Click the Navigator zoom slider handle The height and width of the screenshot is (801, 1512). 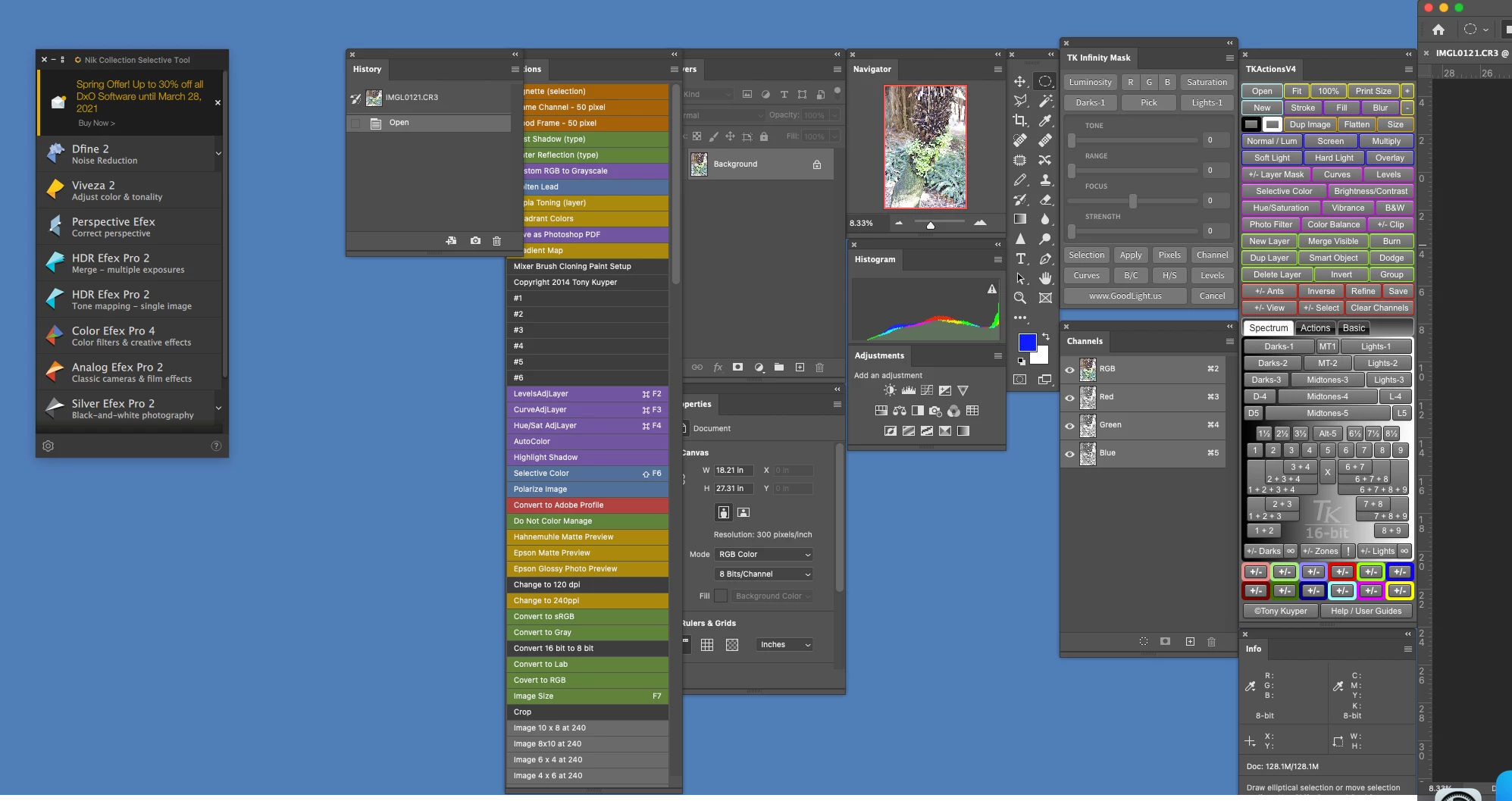[x=930, y=224]
